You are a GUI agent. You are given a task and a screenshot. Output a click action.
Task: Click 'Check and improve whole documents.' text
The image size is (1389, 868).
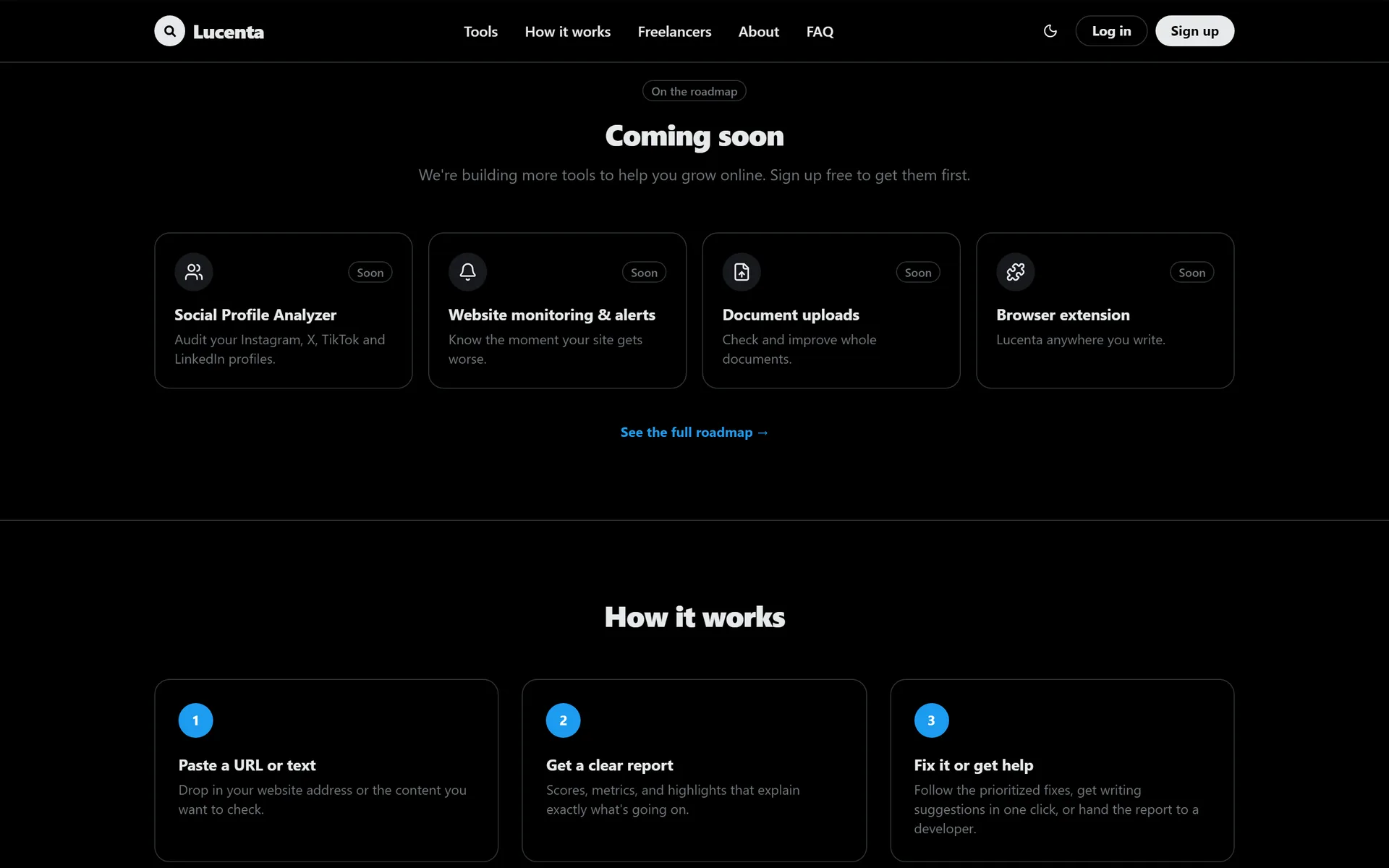799,349
